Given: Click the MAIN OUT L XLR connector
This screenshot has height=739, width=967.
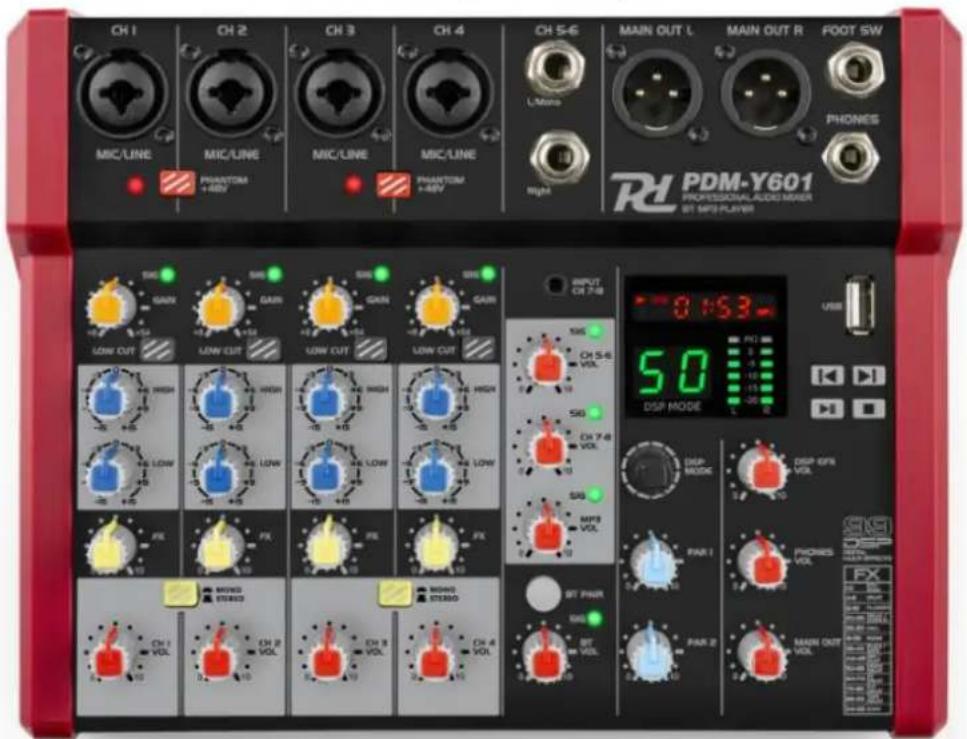Looking at the screenshot, I should (657, 93).
